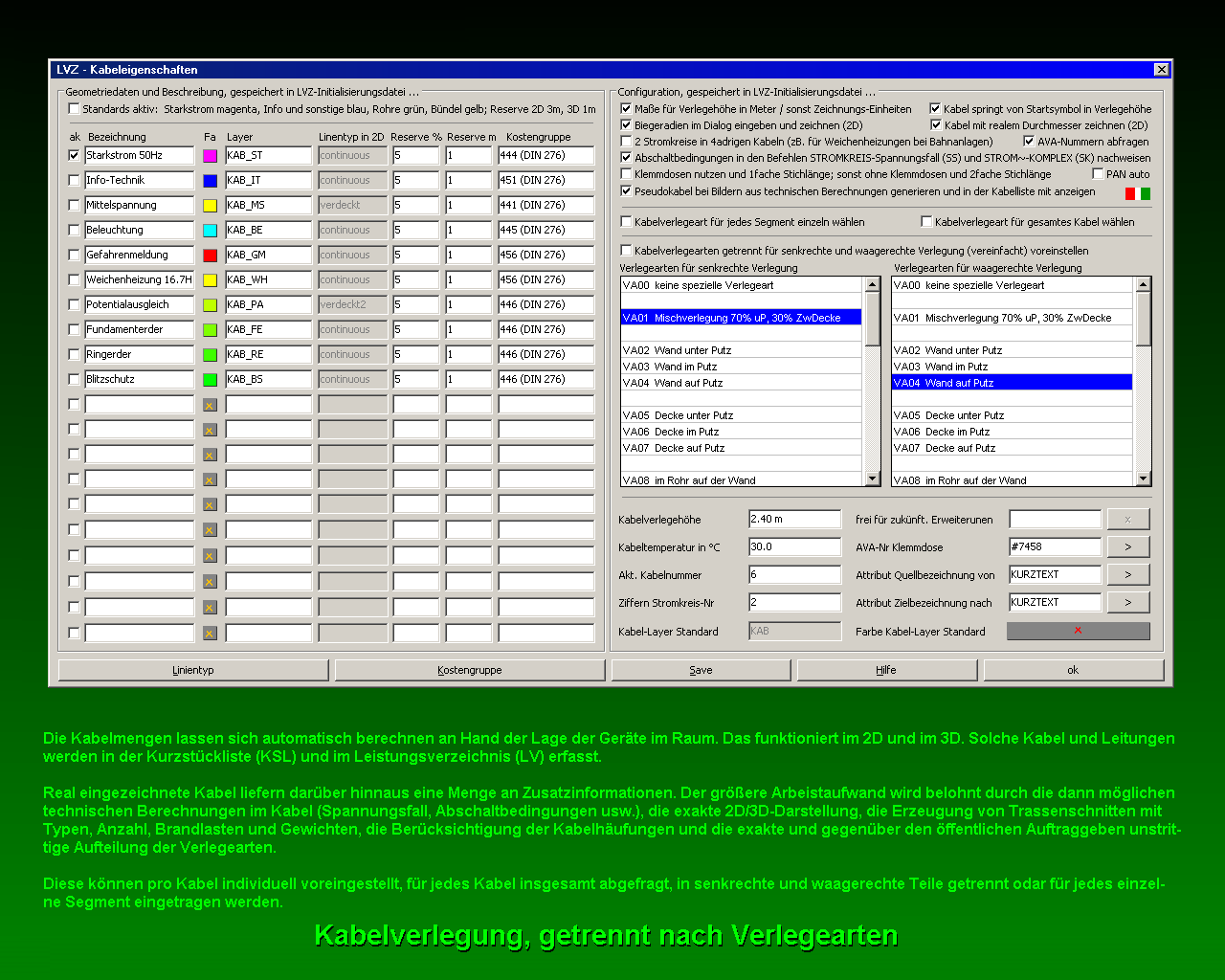Click scroll-down arrow of senkrechte Verlegearten list
Viewport: 1225px width, 980px height.
pos(872,479)
